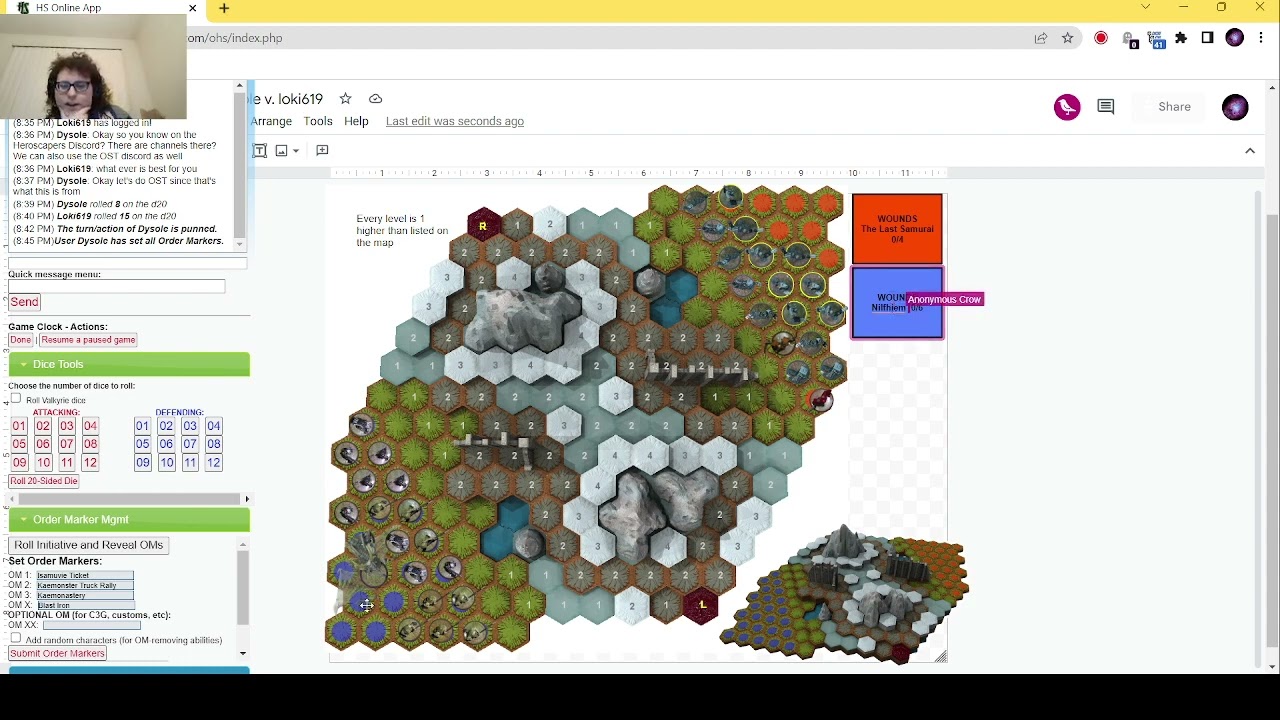Hide the menus with the collapse chevron
1280x720 pixels.
tap(1250, 151)
